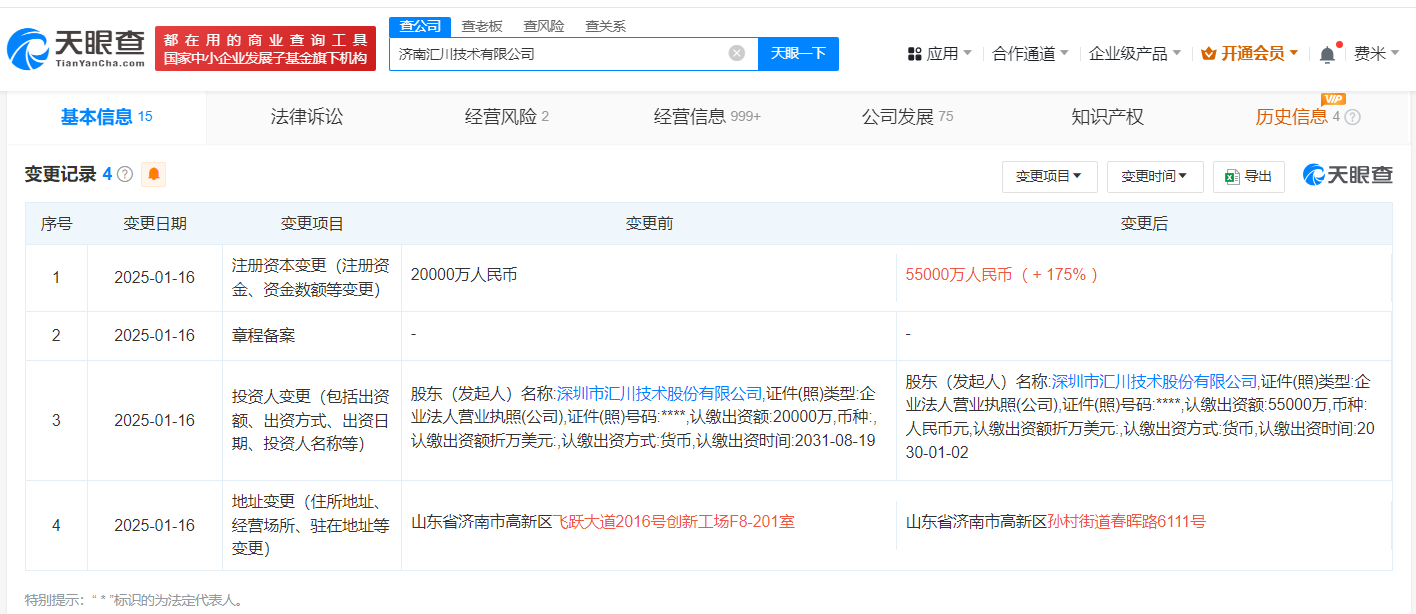Click the help icon next to 历史信息
The width and height of the screenshot is (1416, 614).
pyautogui.click(x=1352, y=117)
